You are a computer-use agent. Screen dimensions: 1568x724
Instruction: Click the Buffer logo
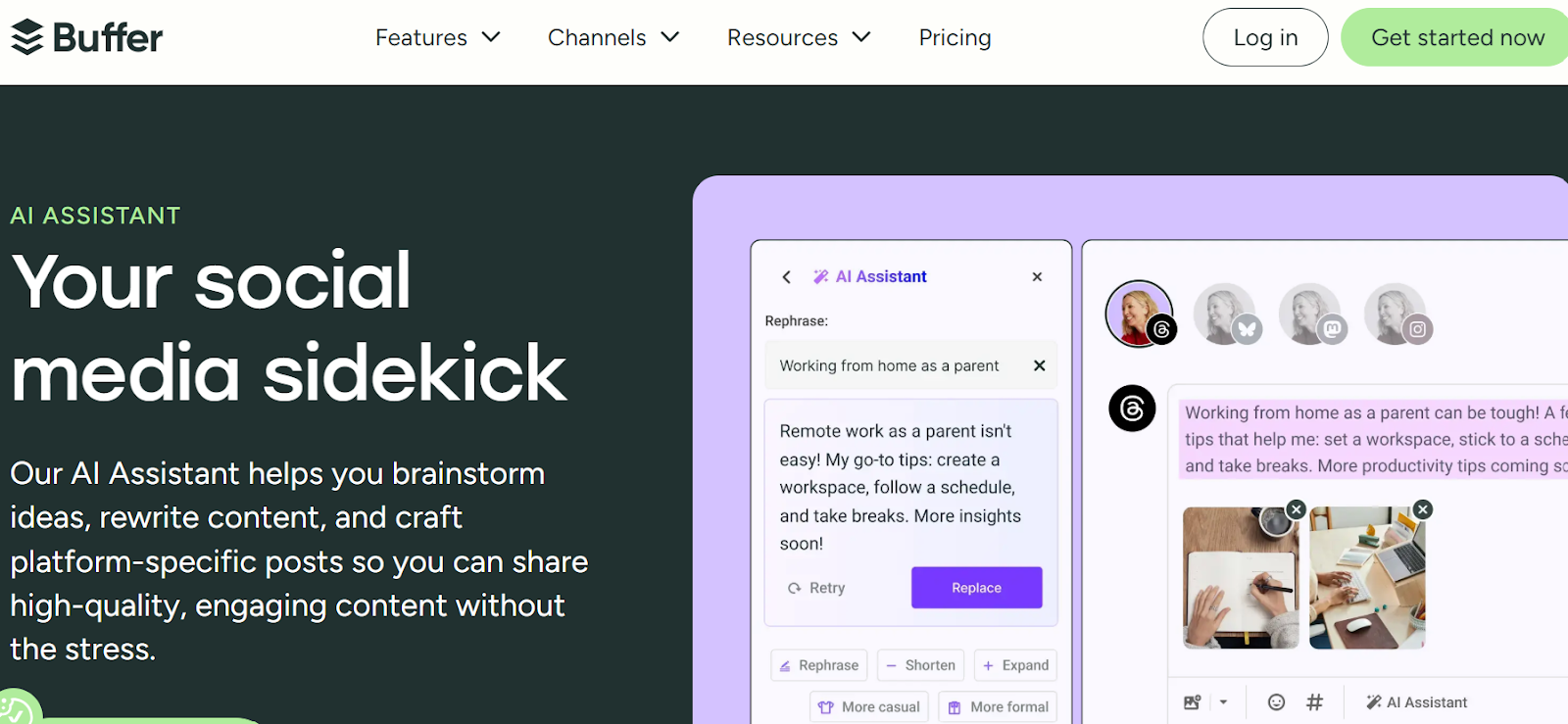(86, 37)
